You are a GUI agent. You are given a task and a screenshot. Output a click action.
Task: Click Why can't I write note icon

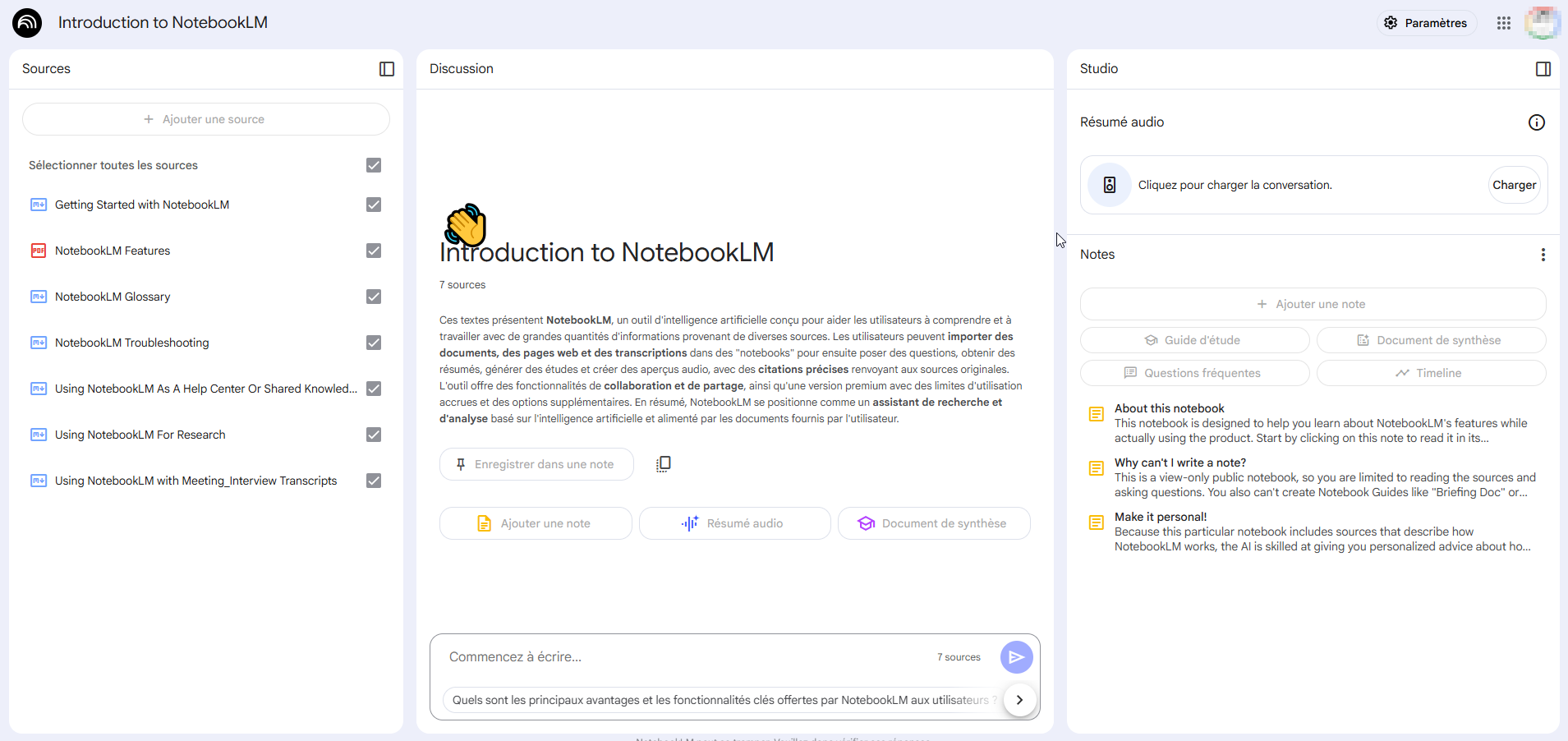coord(1097,468)
